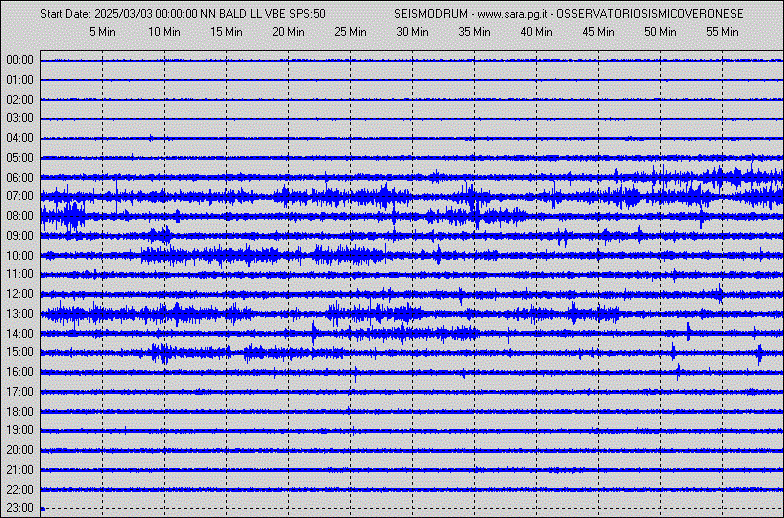Click the 19:00 hour label
Image resolution: width=784 pixels, height=518 pixels.
[20, 430]
